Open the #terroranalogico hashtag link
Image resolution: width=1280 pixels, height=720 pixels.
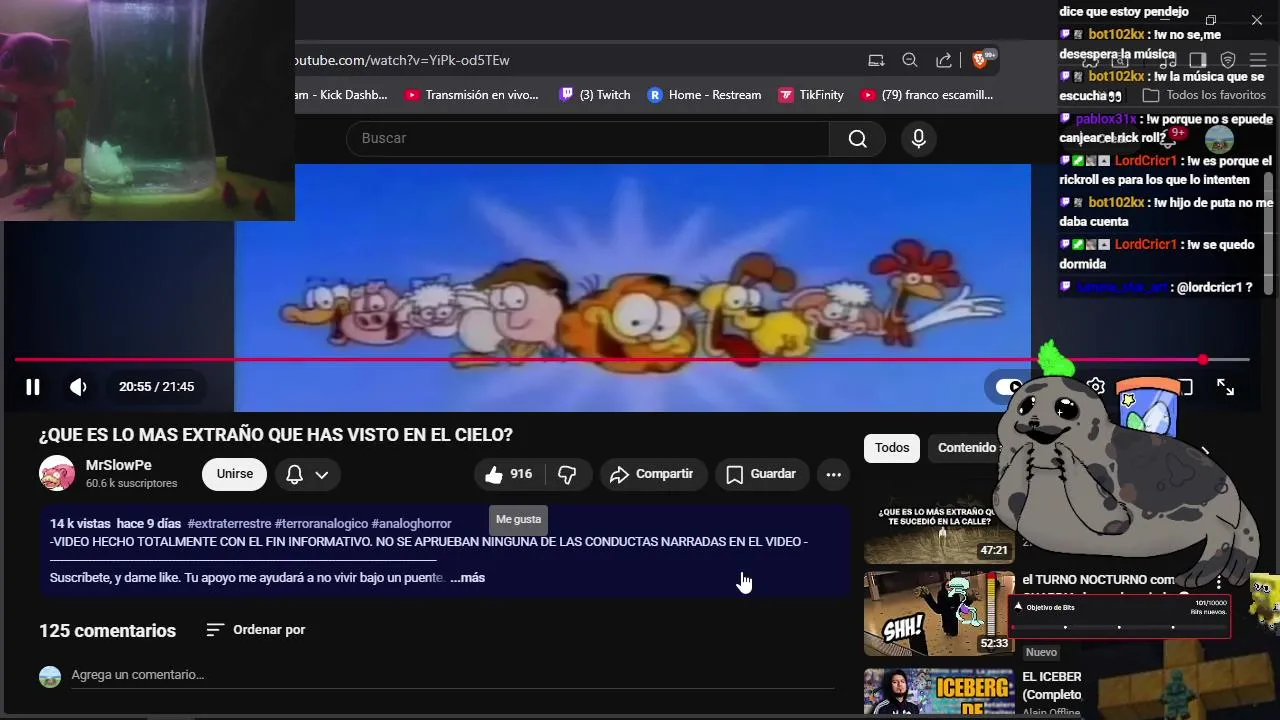(321, 523)
